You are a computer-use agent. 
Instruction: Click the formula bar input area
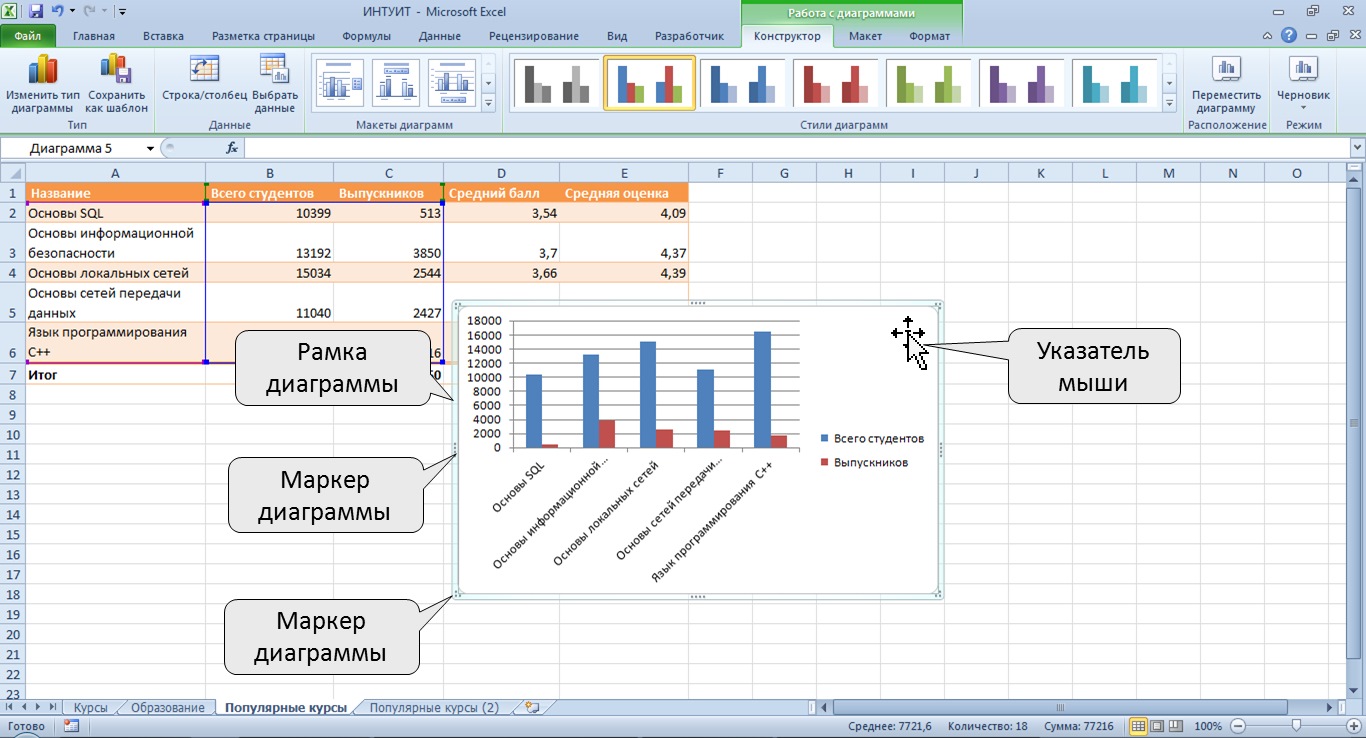(795, 148)
